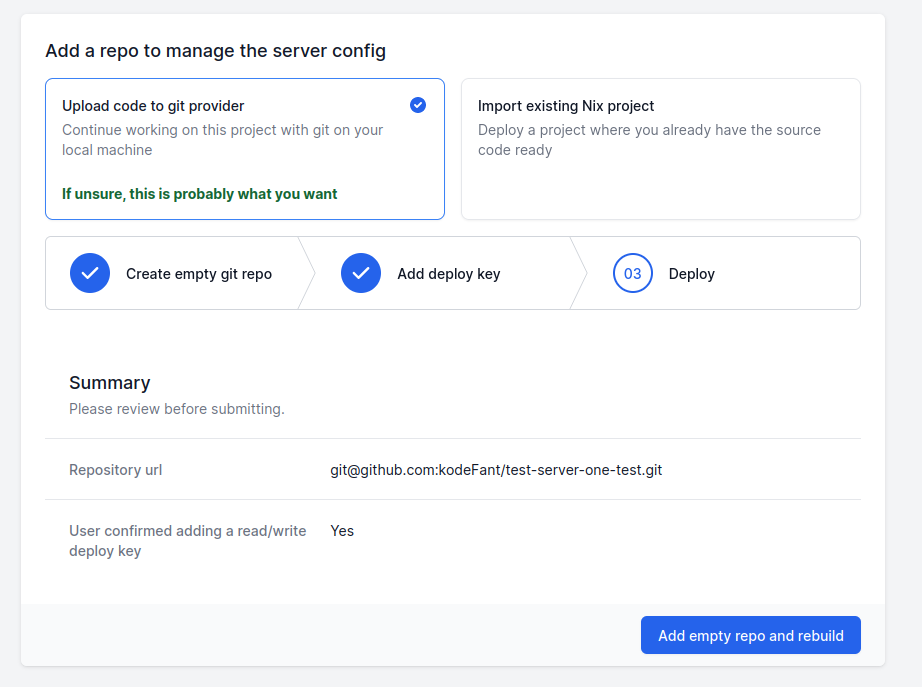
Task: Click the Yes deploy key confirmation value
Action: (x=342, y=531)
